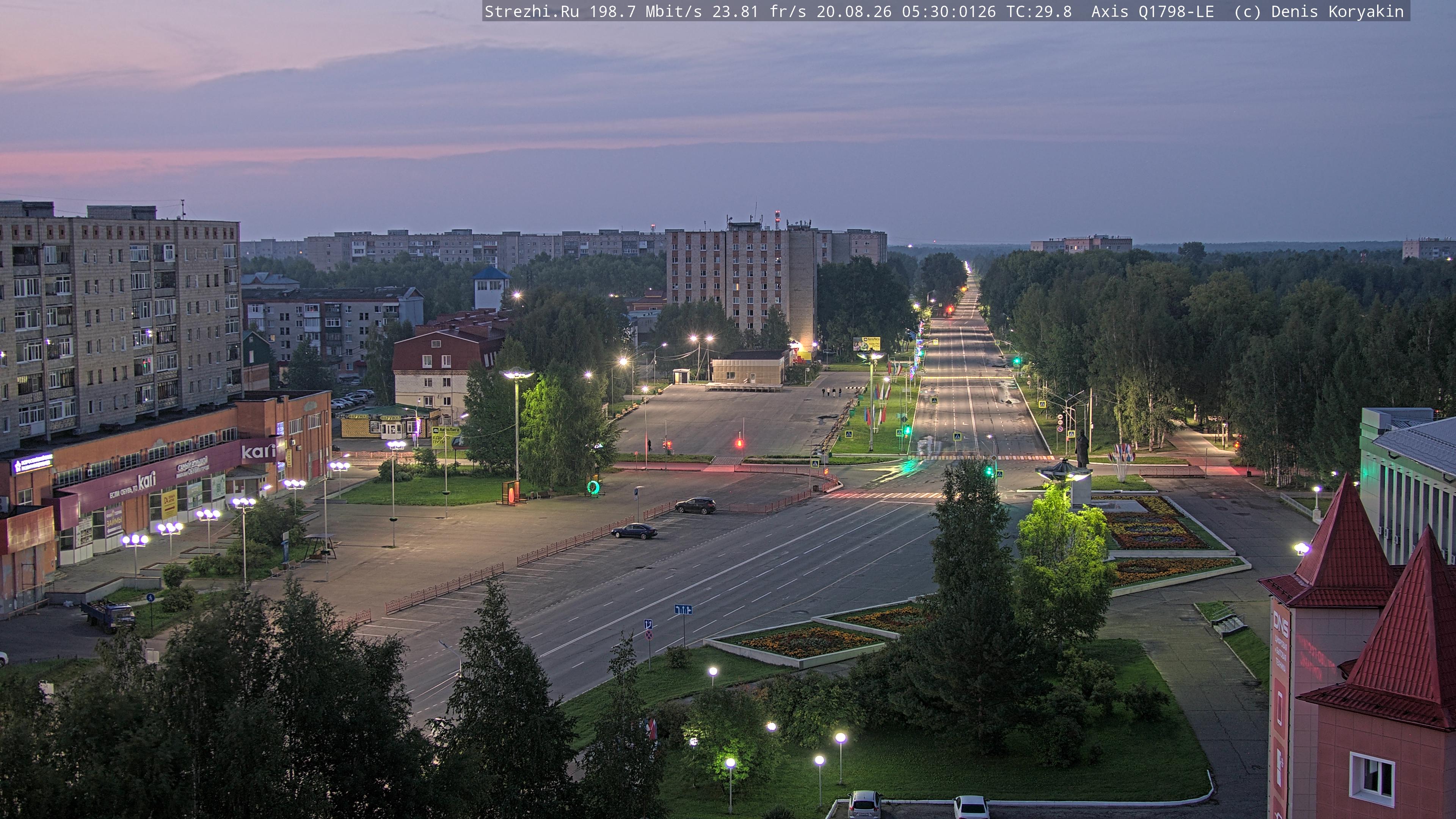Click the "23.81 fr/s" frame rate value
1456x819 pixels.
click(759, 11)
